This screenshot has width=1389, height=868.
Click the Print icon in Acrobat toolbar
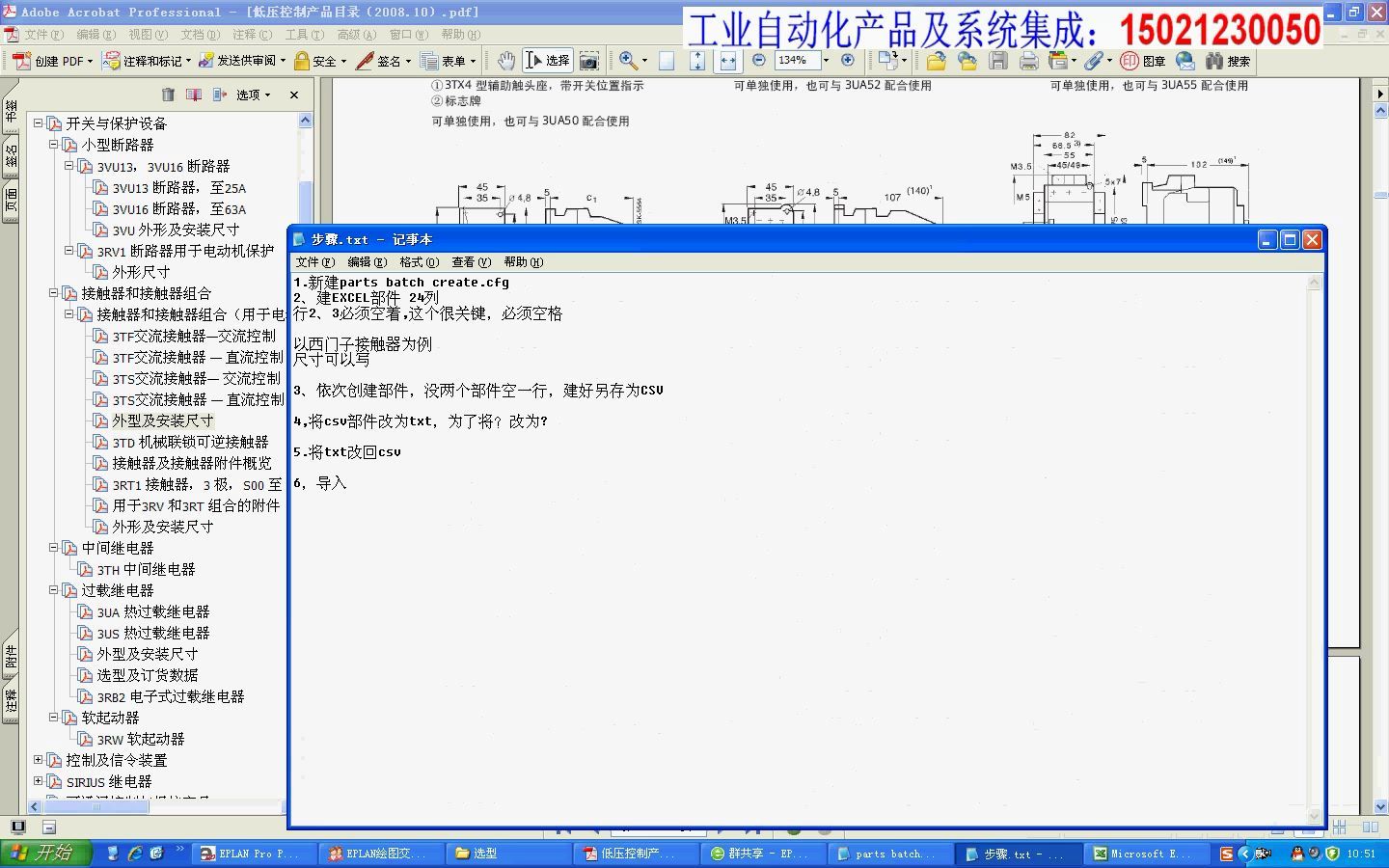1029,61
